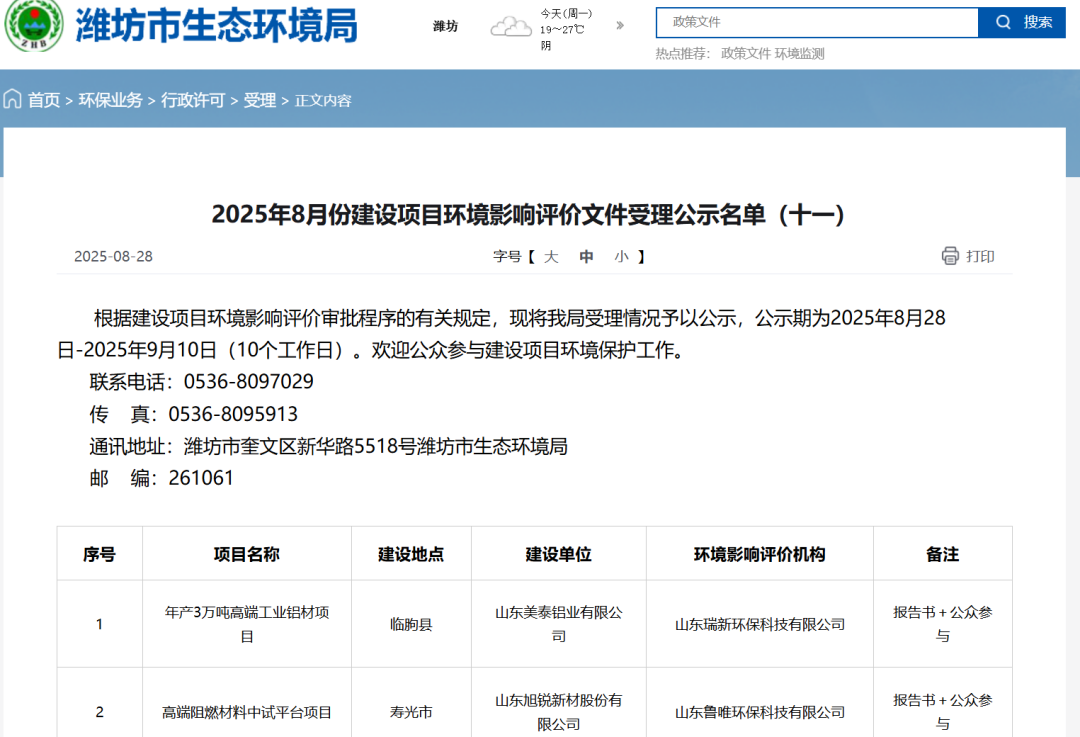Click the 环境影响评价机构 column header
The image size is (1080, 737).
tap(760, 554)
